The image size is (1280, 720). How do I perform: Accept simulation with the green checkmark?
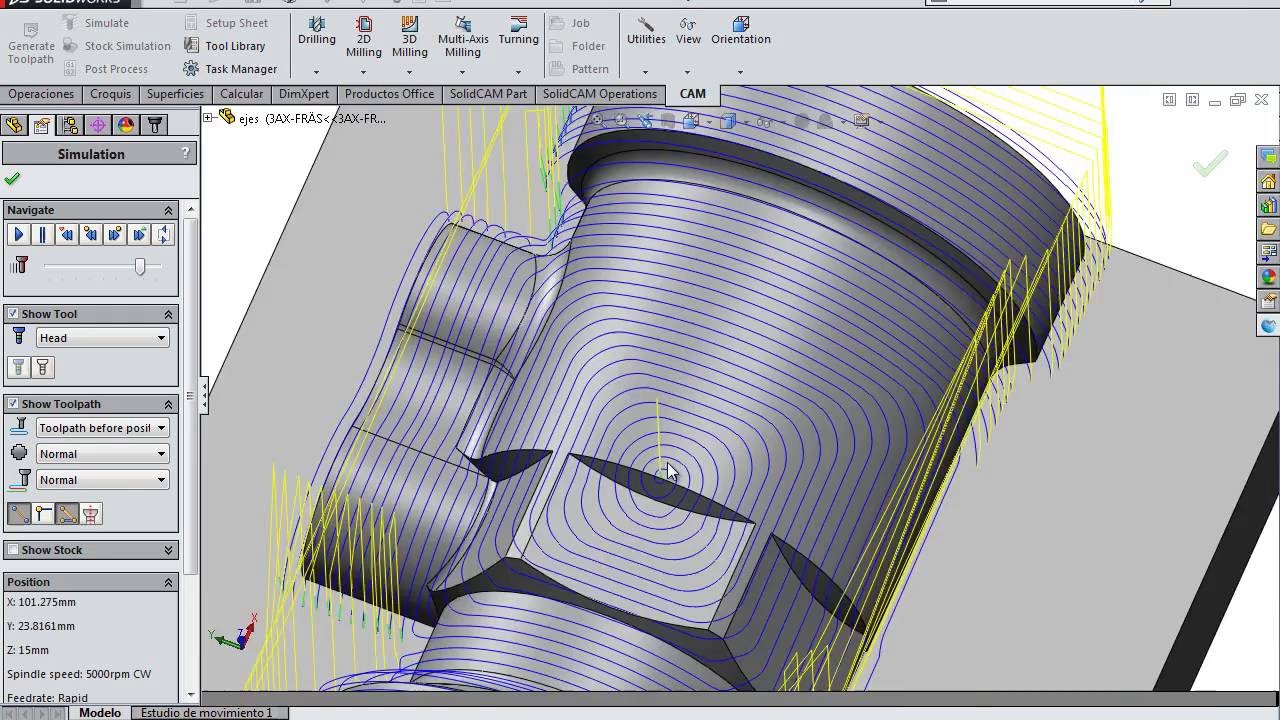[x=12, y=179]
